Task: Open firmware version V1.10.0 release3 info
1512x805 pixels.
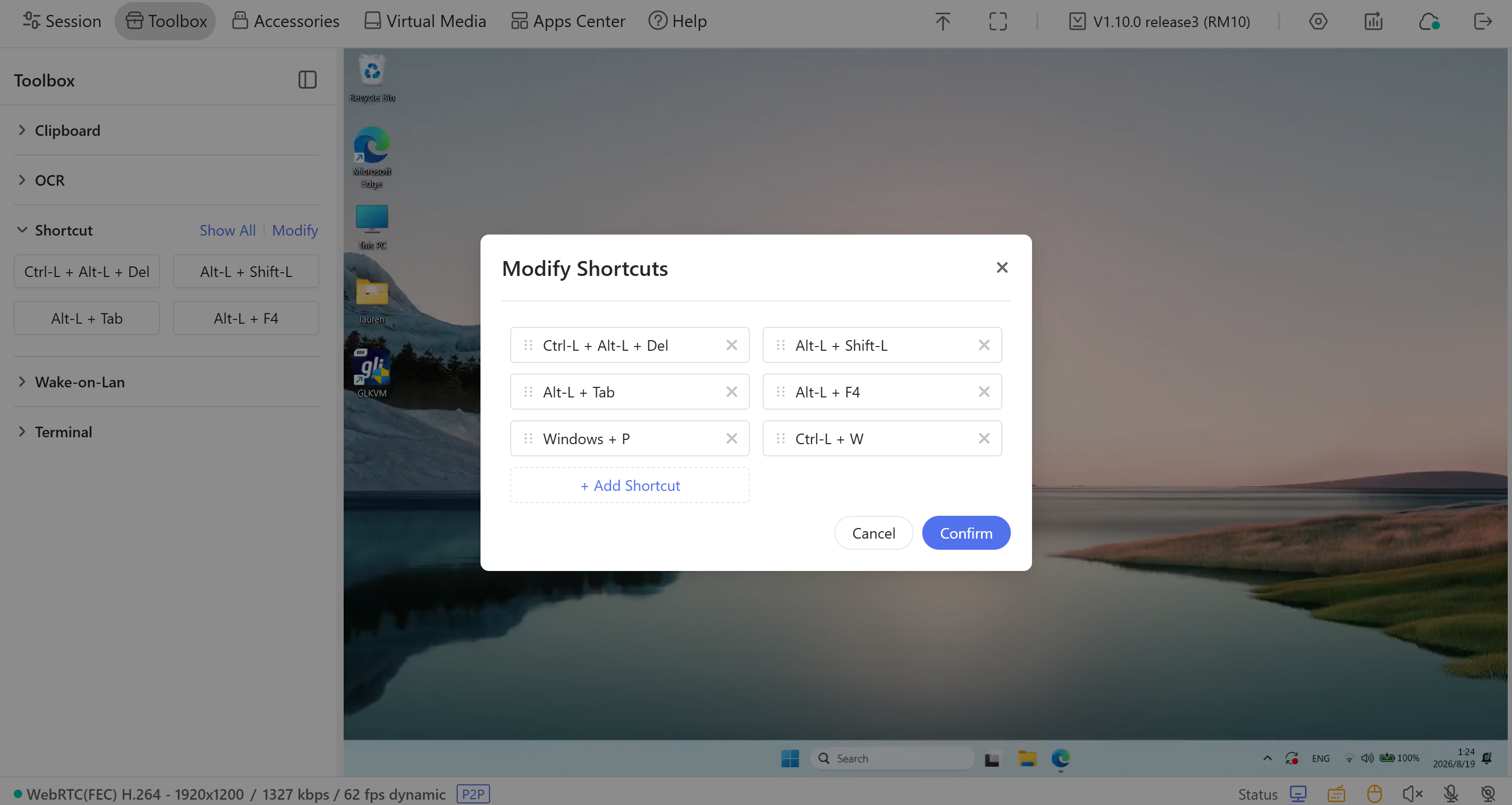Action: [1159, 22]
